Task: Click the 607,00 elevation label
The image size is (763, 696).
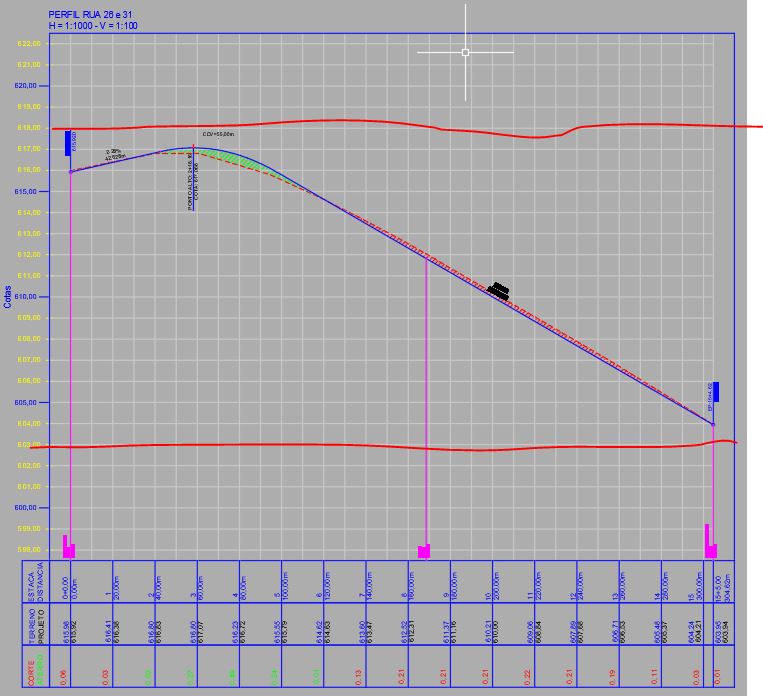Action: click(29, 360)
